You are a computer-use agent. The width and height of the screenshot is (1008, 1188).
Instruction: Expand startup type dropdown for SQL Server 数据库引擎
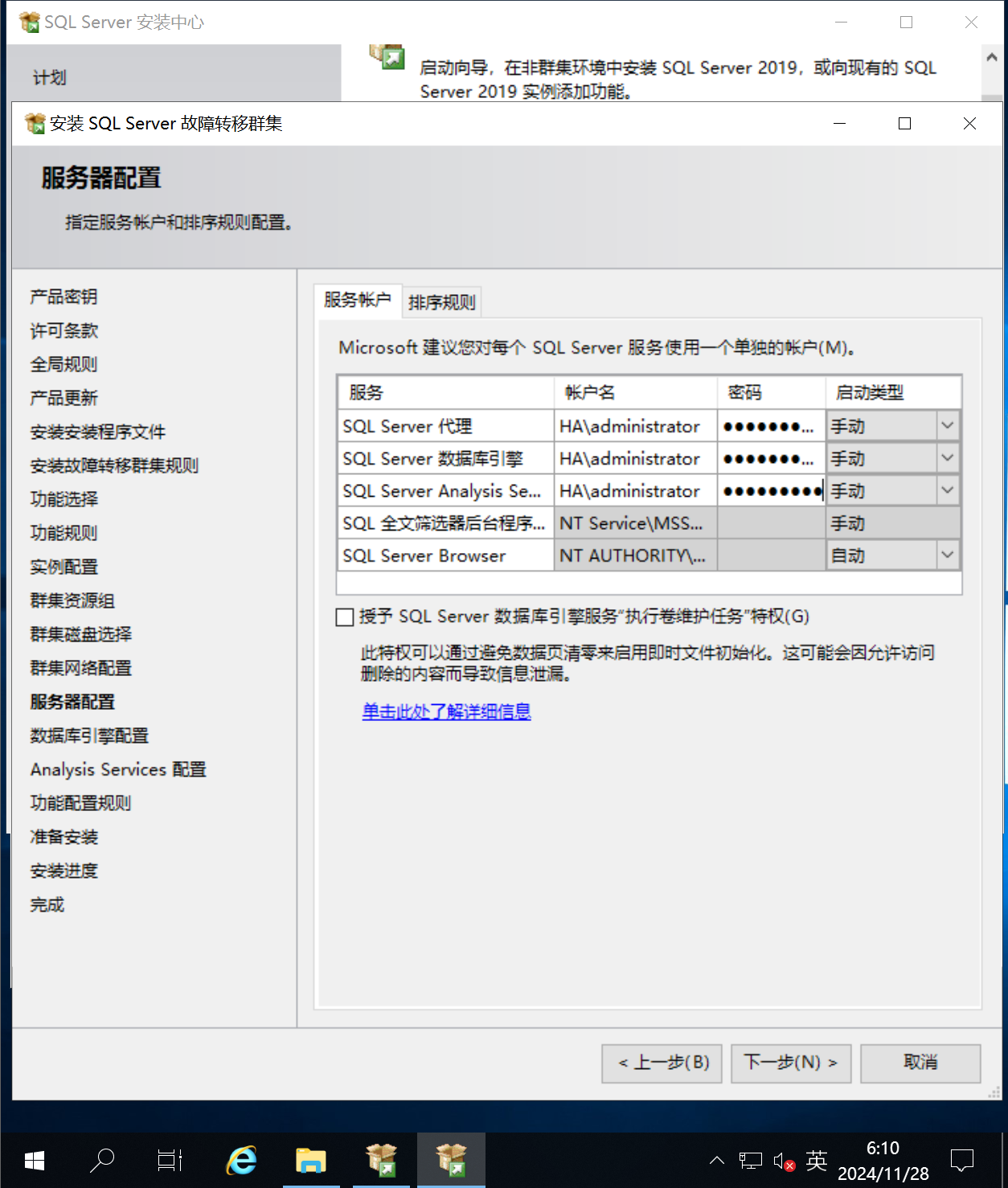click(x=948, y=458)
